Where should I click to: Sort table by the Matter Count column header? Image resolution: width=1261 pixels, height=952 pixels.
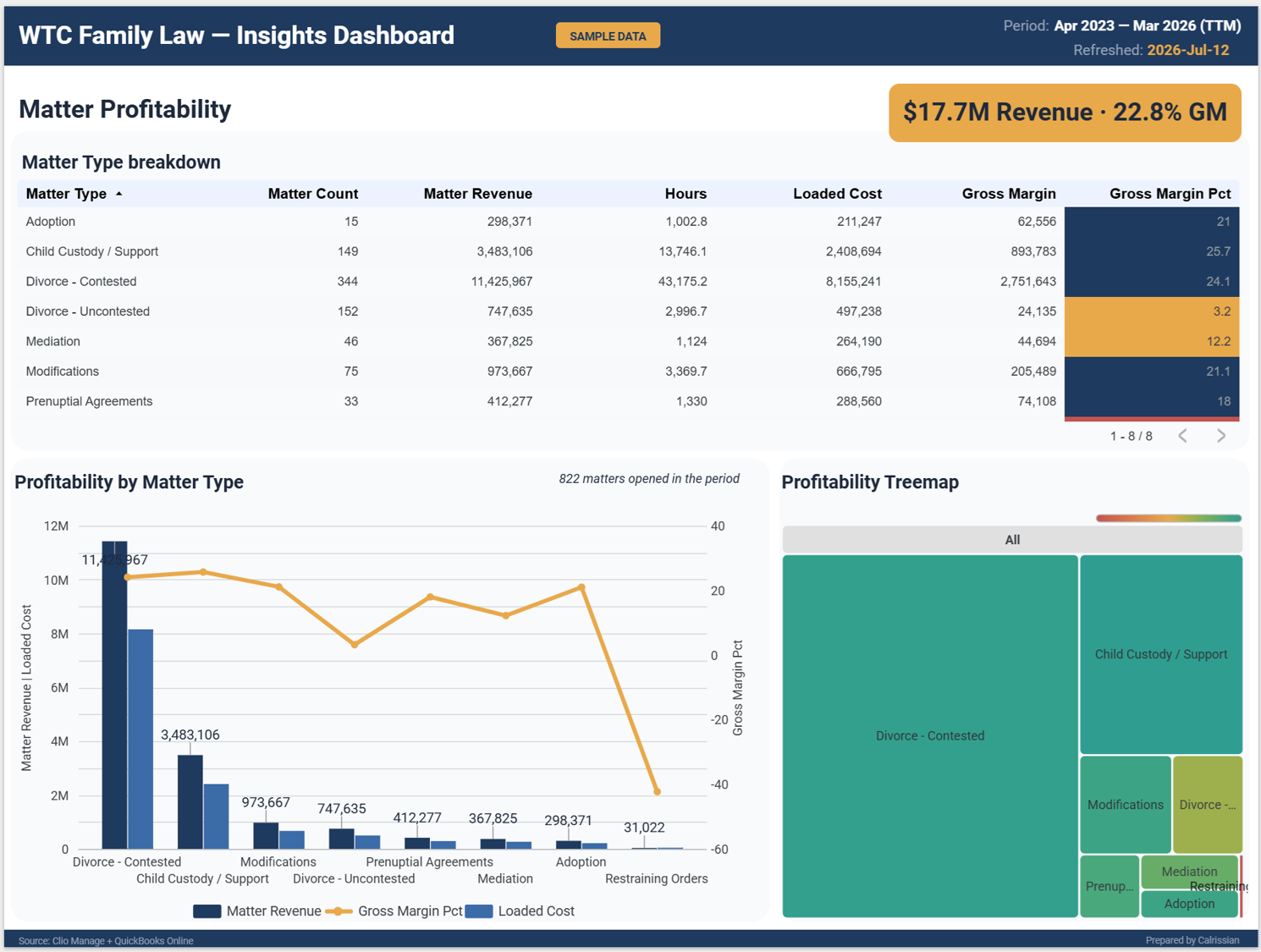pos(313,194)
